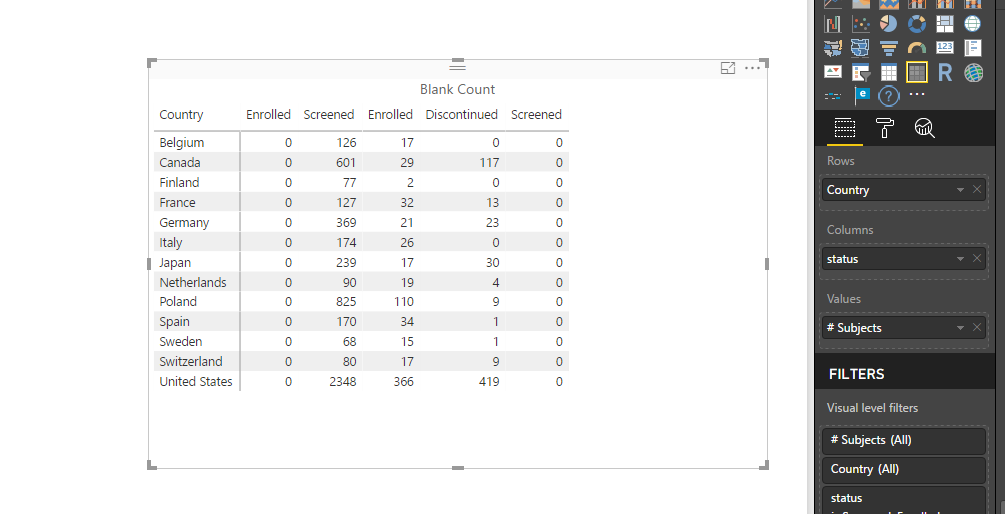Select the treemap visual
The image size is (1005, 514).
point(945,24)
